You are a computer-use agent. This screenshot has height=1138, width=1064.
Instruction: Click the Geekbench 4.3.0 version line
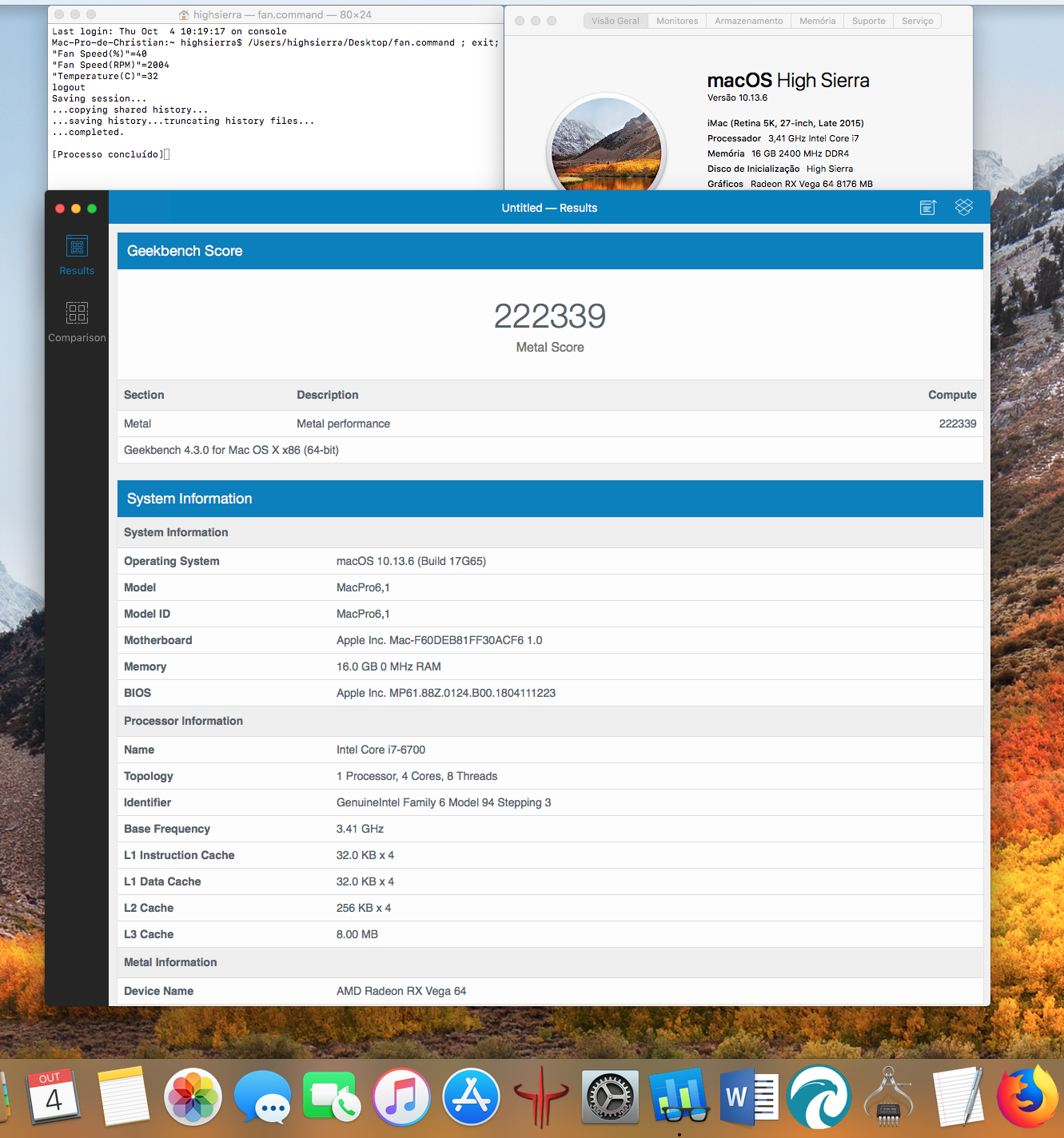(231, 450)
